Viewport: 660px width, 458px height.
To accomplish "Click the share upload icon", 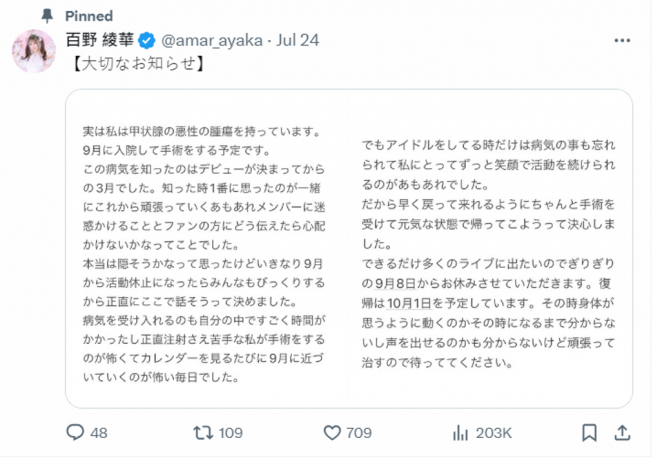I will pyautogui.click(x=621, y=432).
